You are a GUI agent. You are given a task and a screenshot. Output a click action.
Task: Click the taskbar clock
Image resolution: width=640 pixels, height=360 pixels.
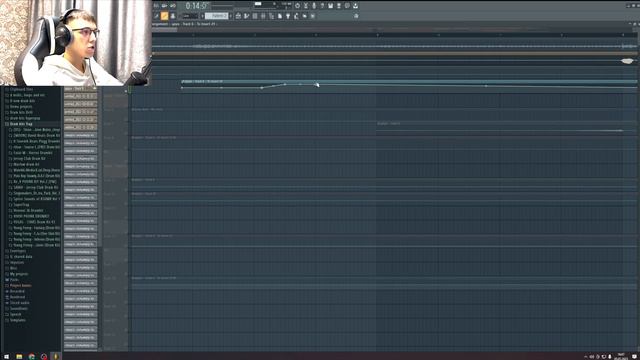(x=621, y=356)
